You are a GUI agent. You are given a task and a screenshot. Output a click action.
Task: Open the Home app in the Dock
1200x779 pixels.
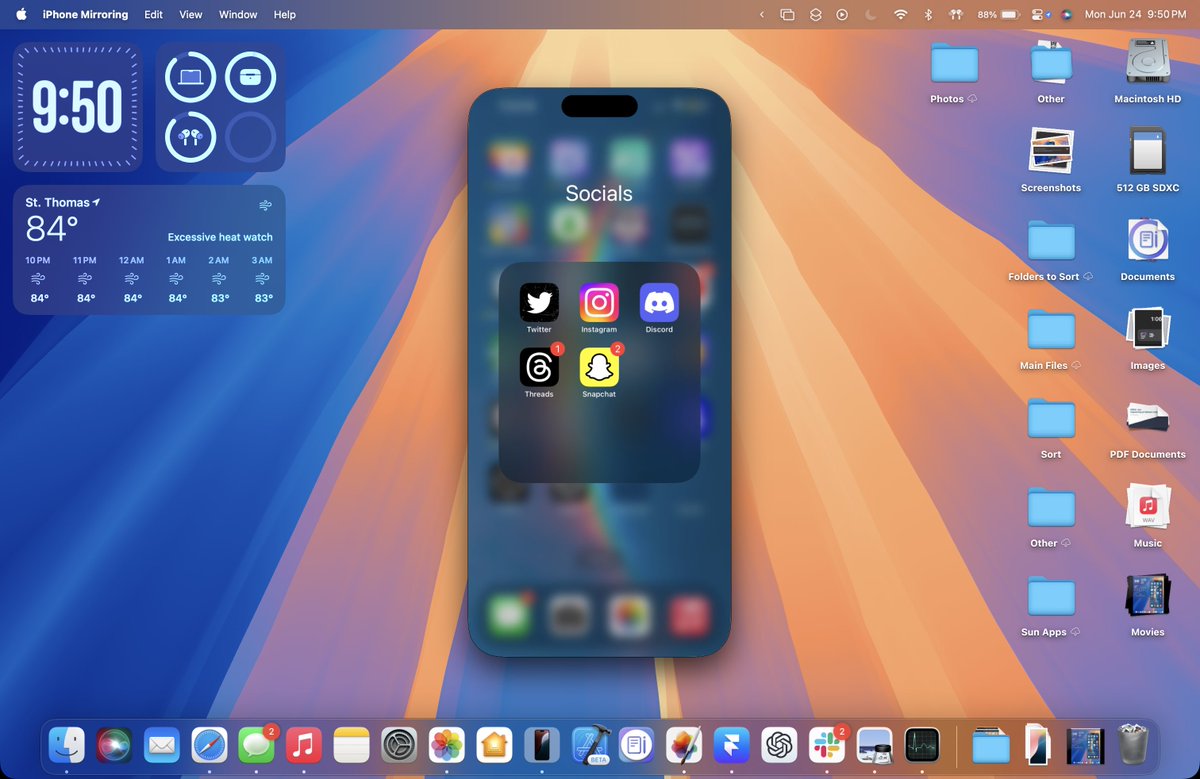click(494, 745)
